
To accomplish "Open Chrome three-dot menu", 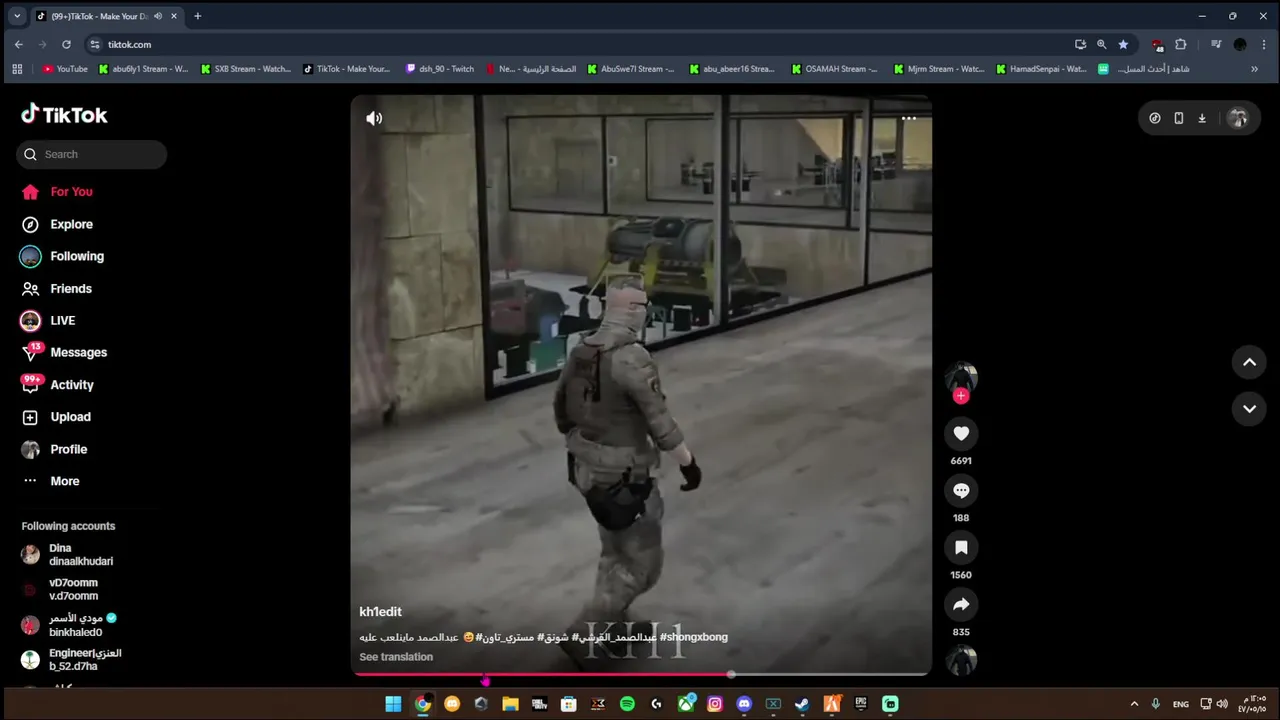I will point(1264,44).
